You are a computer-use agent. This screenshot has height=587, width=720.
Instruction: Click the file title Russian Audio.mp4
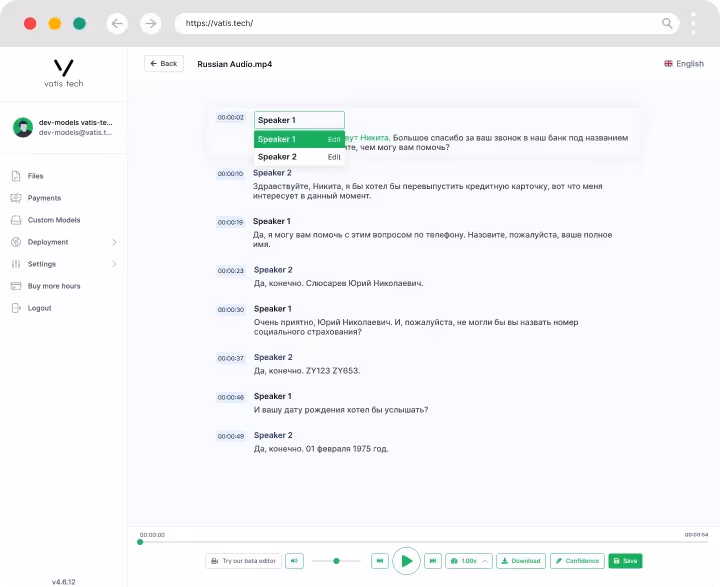[235, 64]
